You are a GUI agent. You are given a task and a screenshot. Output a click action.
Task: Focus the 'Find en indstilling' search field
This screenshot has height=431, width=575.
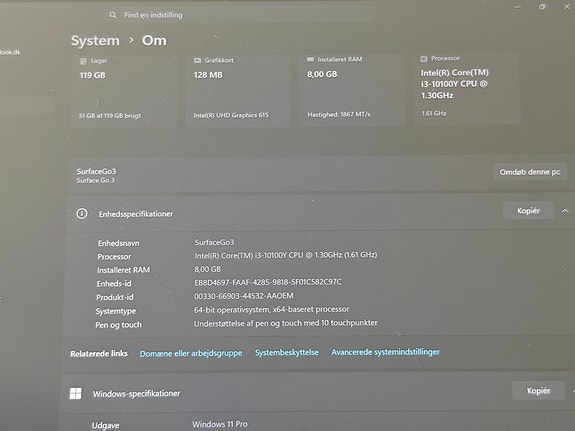(240, 15)
